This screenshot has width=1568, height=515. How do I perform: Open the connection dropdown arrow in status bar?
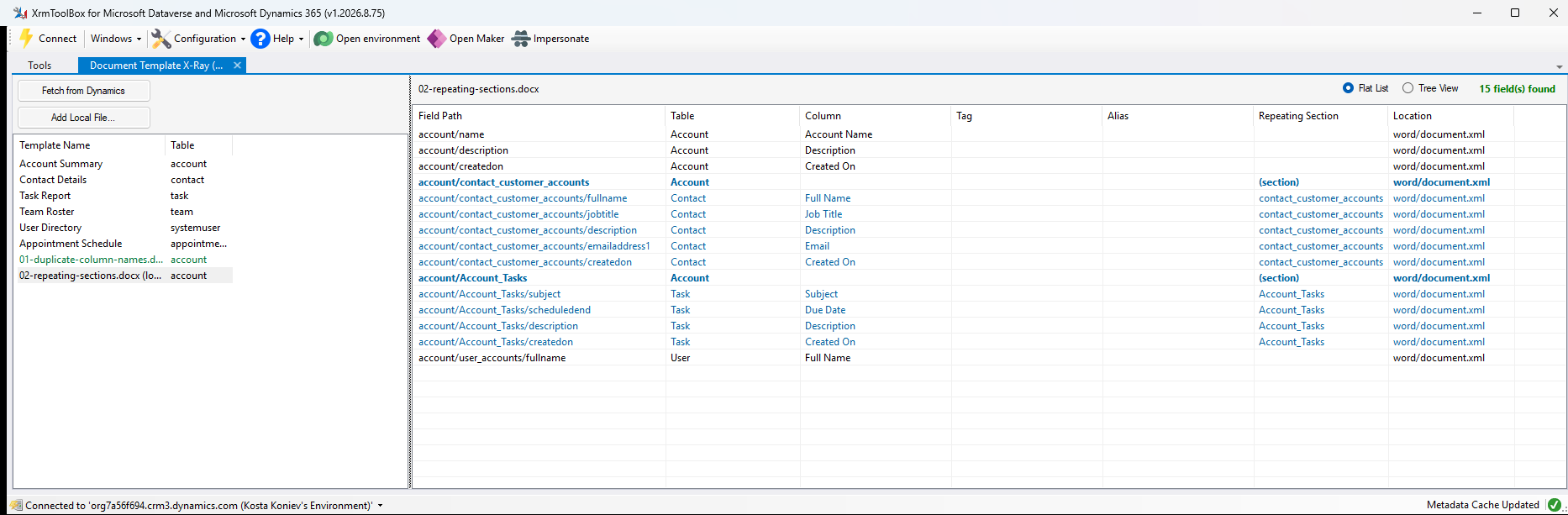point(380,505)
